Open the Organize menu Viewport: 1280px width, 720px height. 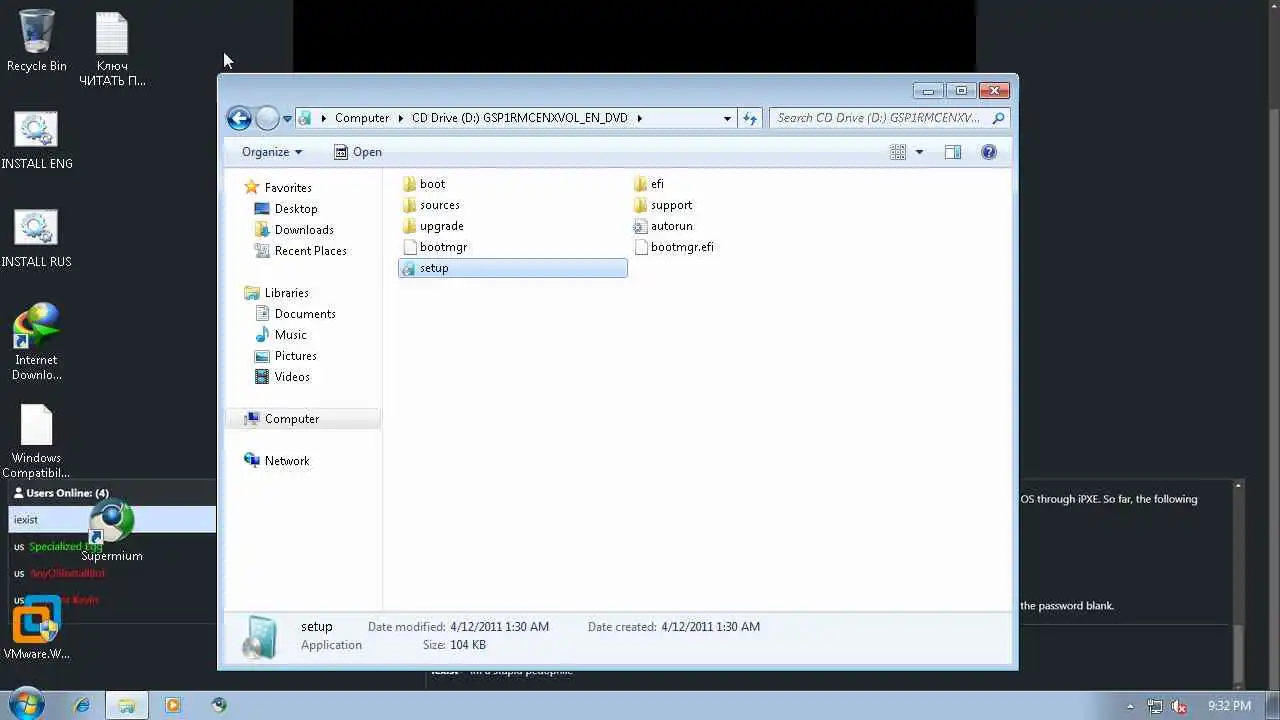[x=272, y=152]
